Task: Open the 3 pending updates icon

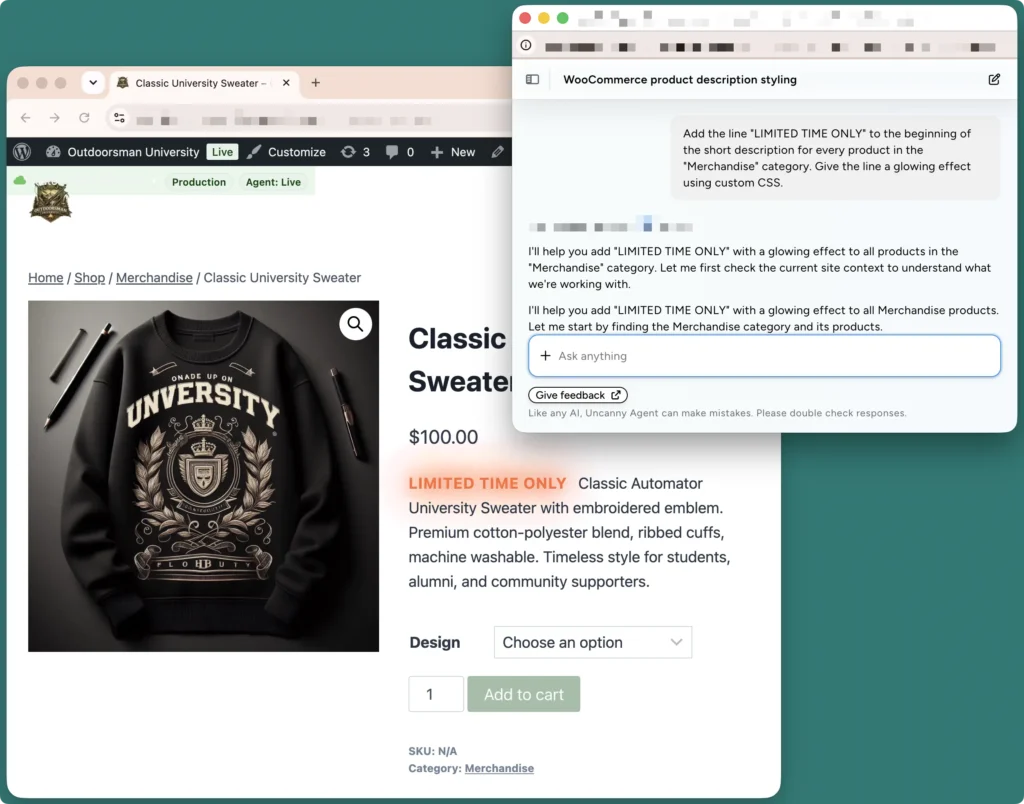Action: tap(355, 152)
